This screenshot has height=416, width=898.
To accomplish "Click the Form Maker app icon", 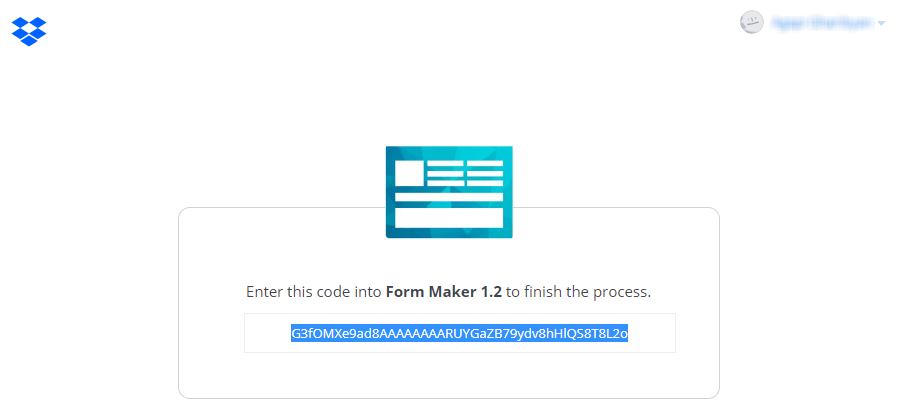I will (449, 192).
